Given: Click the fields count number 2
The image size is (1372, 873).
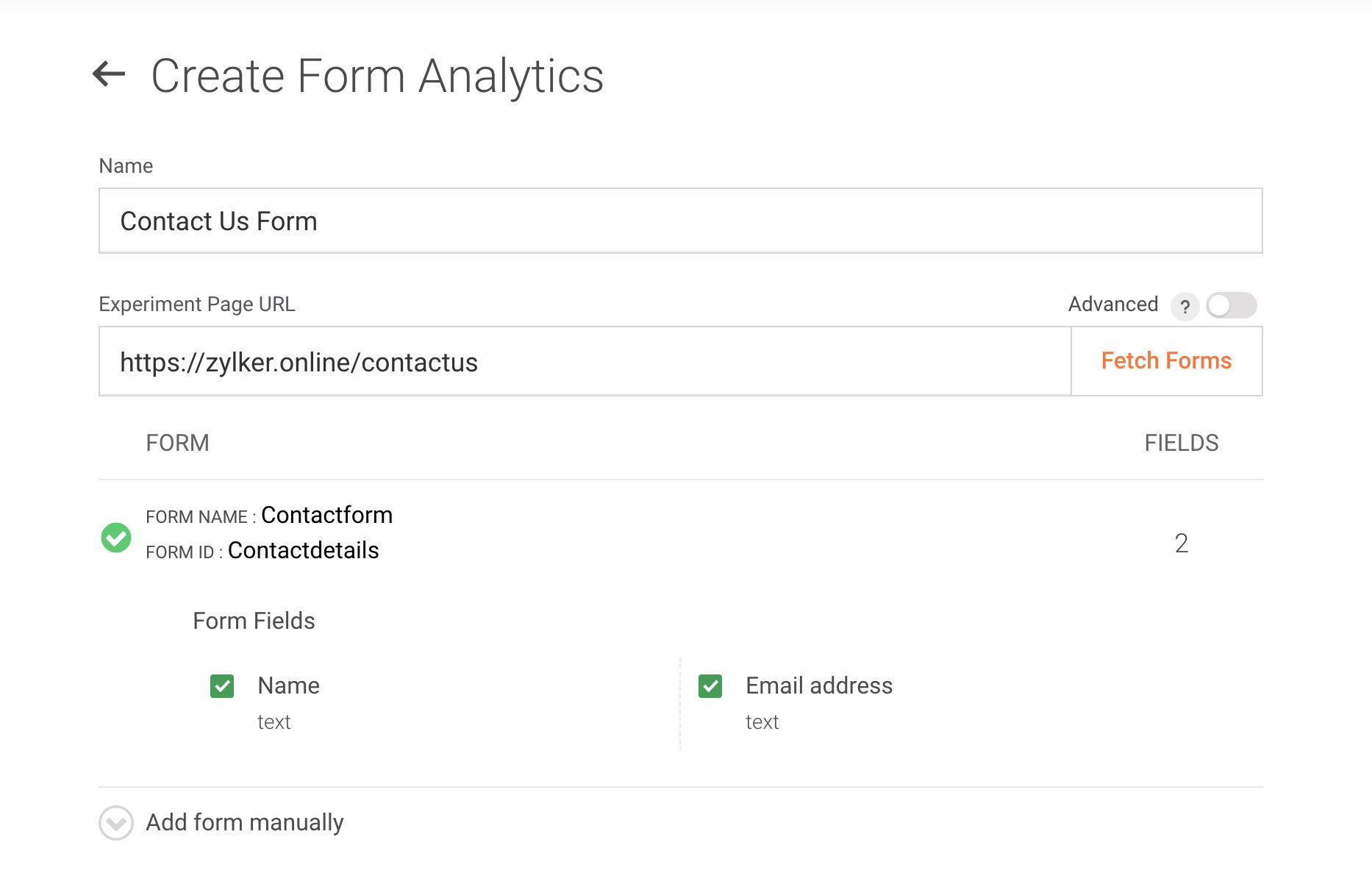Looking at the screenshot, I should pos(1181,544).
